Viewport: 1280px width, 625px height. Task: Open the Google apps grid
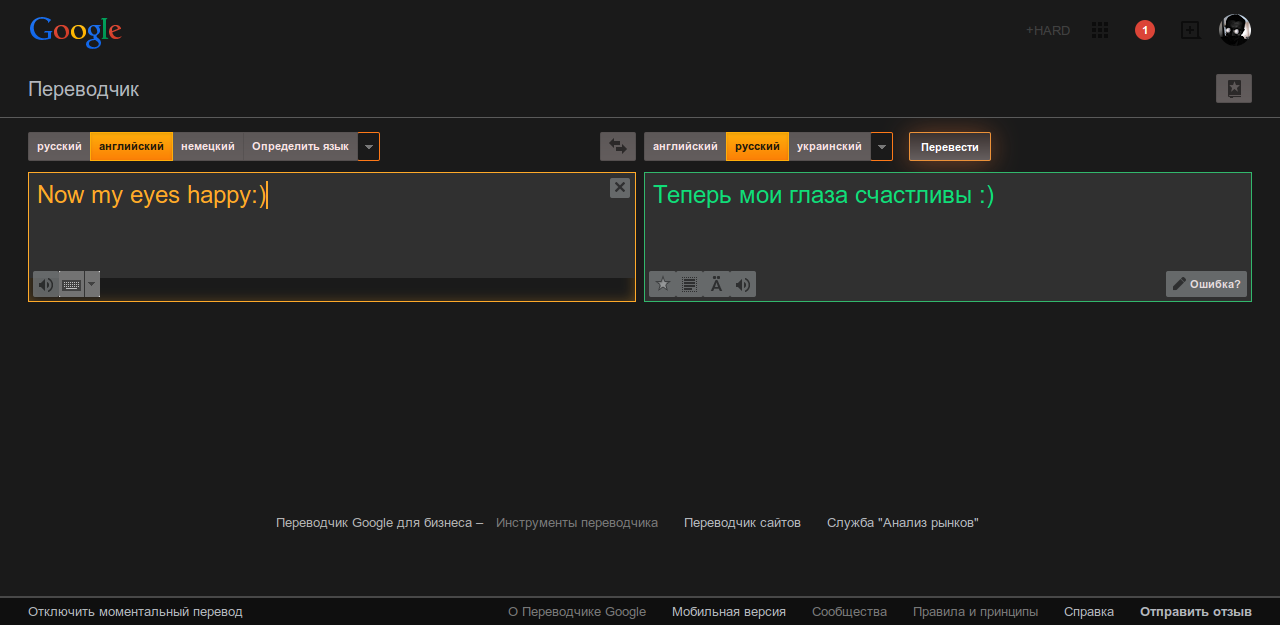1100,30
